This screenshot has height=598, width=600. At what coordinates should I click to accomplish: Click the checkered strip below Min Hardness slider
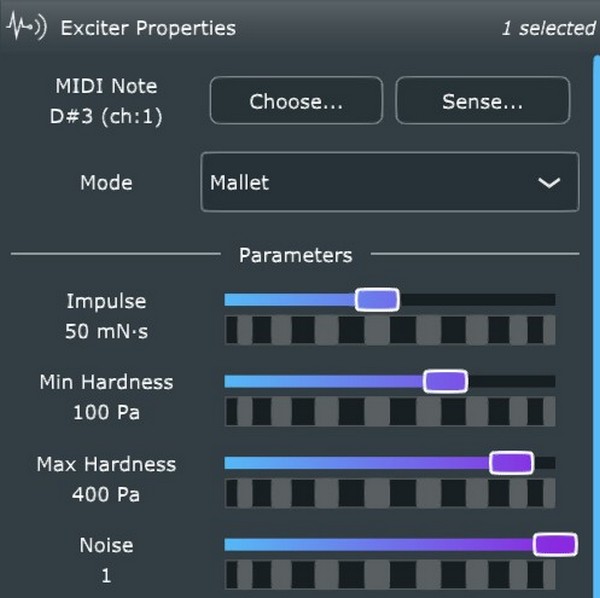(x=389, y=412)
